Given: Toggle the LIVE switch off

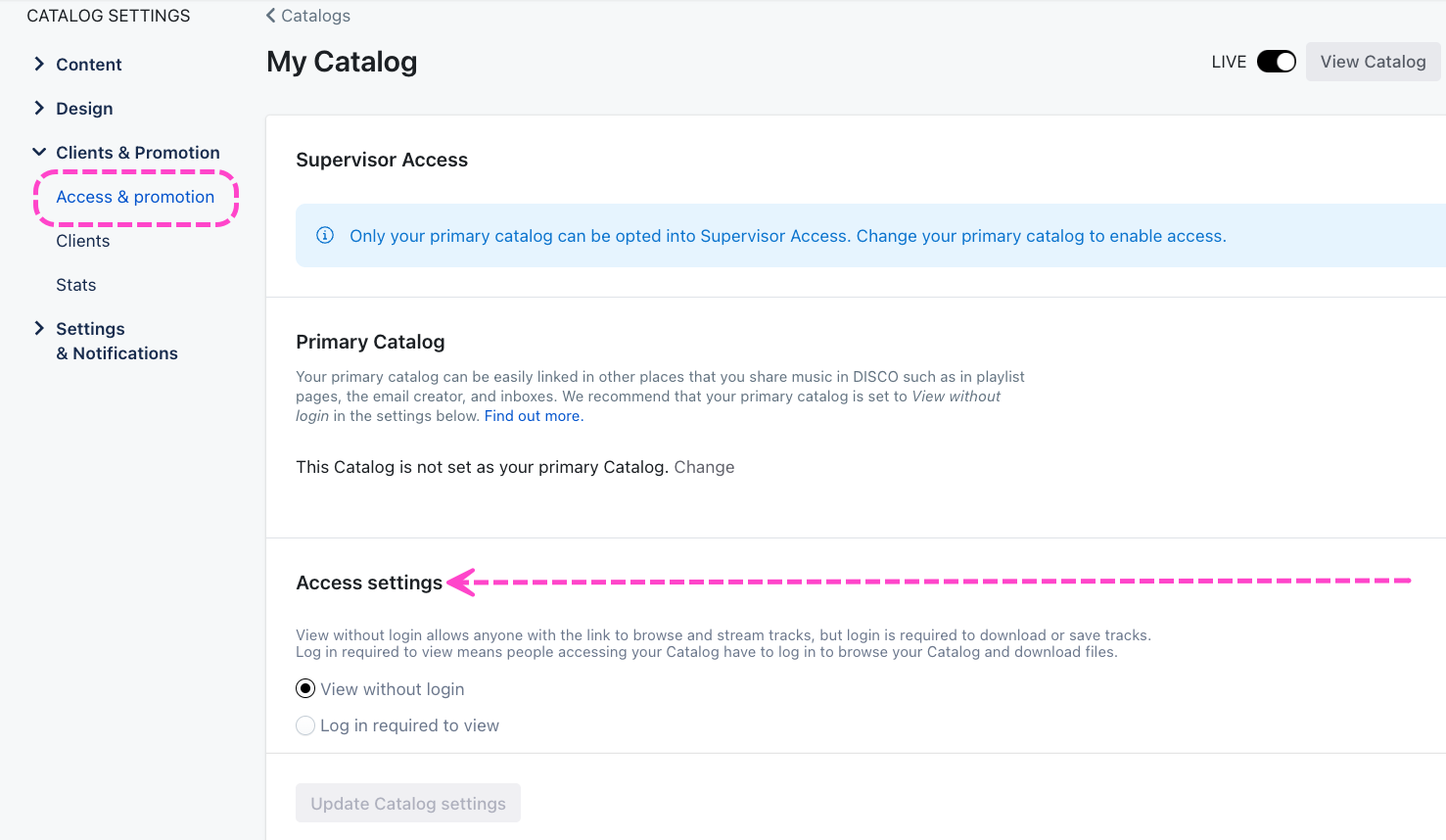Looking at the screenshot, I should [x=1276, y=62].
